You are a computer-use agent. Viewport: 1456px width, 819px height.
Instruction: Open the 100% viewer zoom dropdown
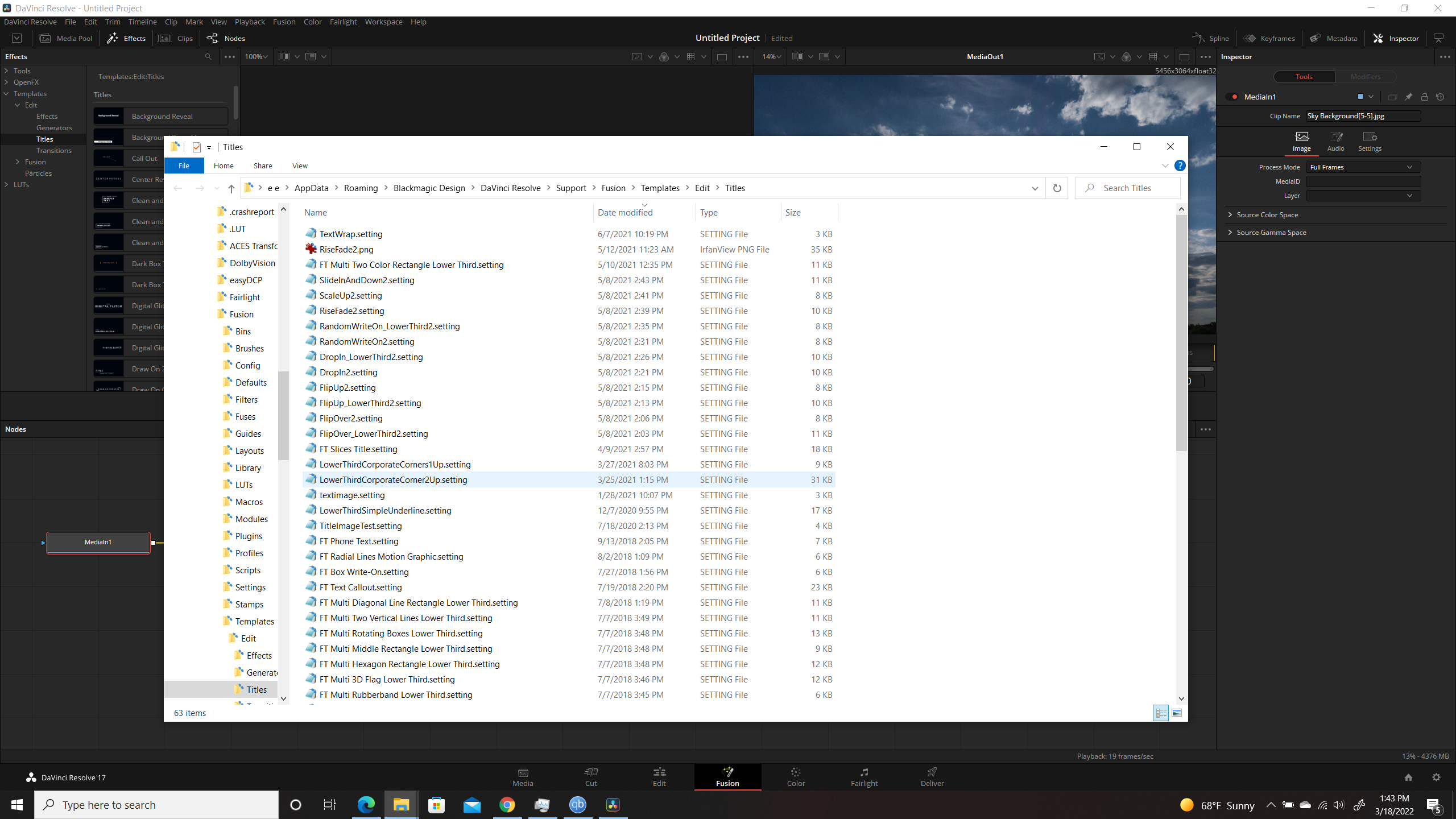pos(256,57)
